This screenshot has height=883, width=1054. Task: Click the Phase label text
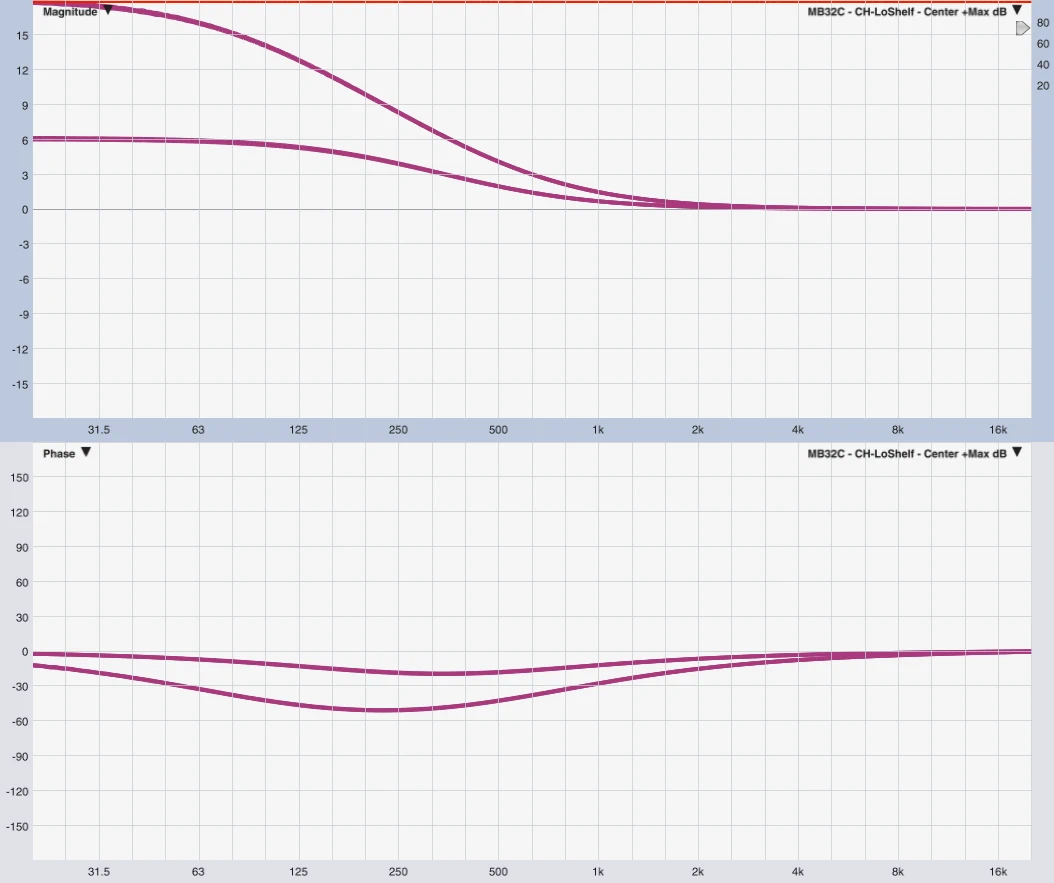pos(59,454)
